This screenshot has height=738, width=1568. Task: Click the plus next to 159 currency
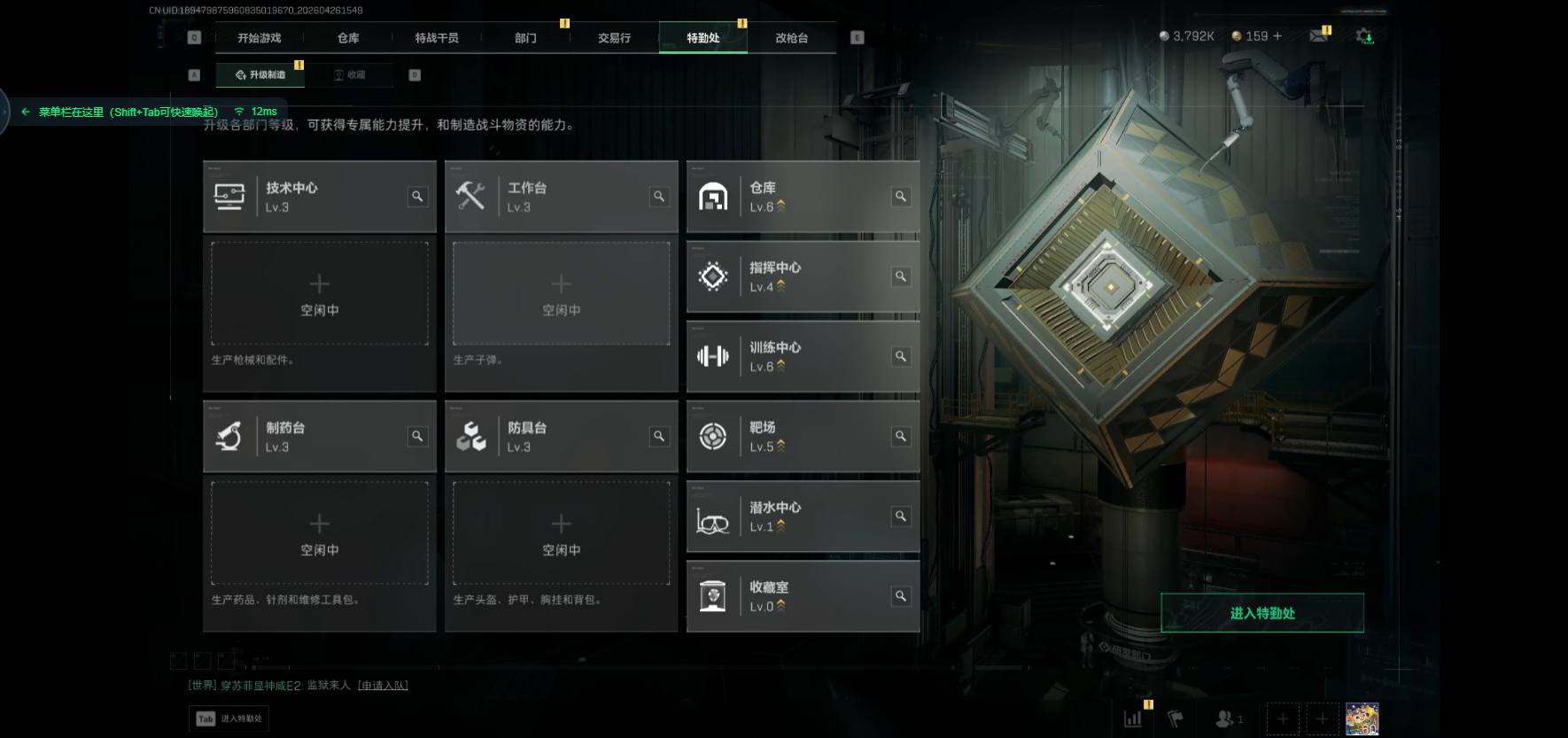(1277, 36)
